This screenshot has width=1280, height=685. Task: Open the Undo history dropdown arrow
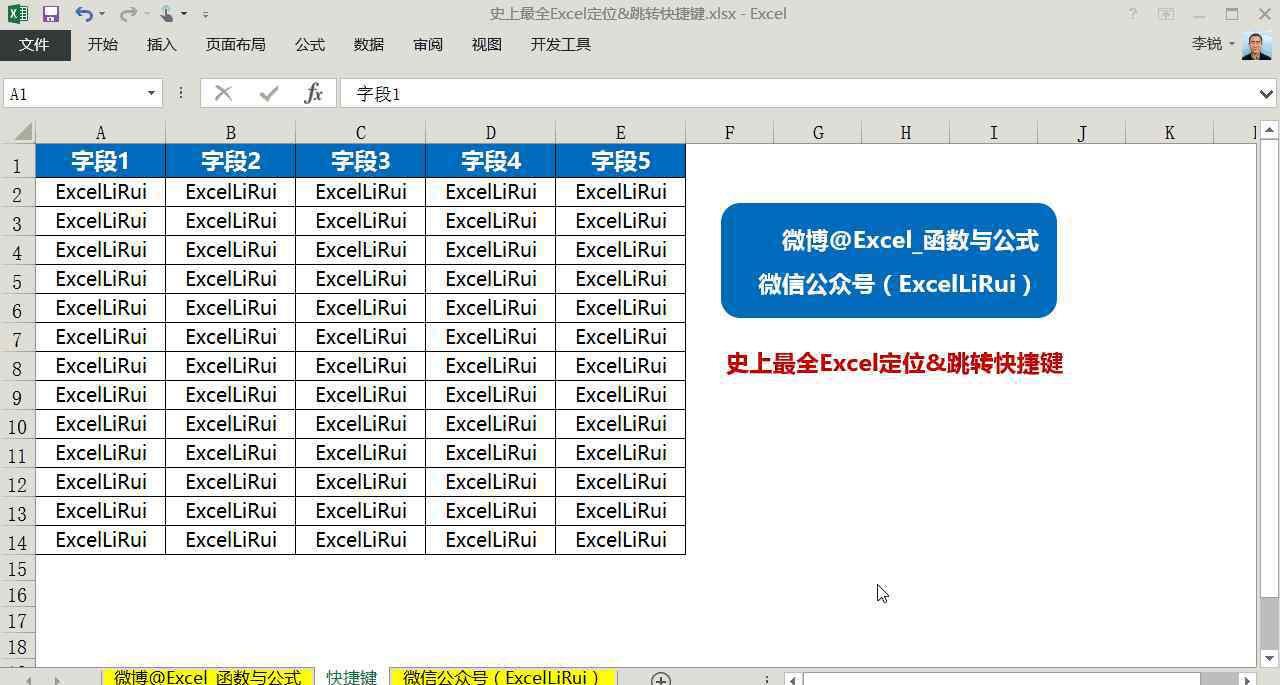tap(103, 14)
